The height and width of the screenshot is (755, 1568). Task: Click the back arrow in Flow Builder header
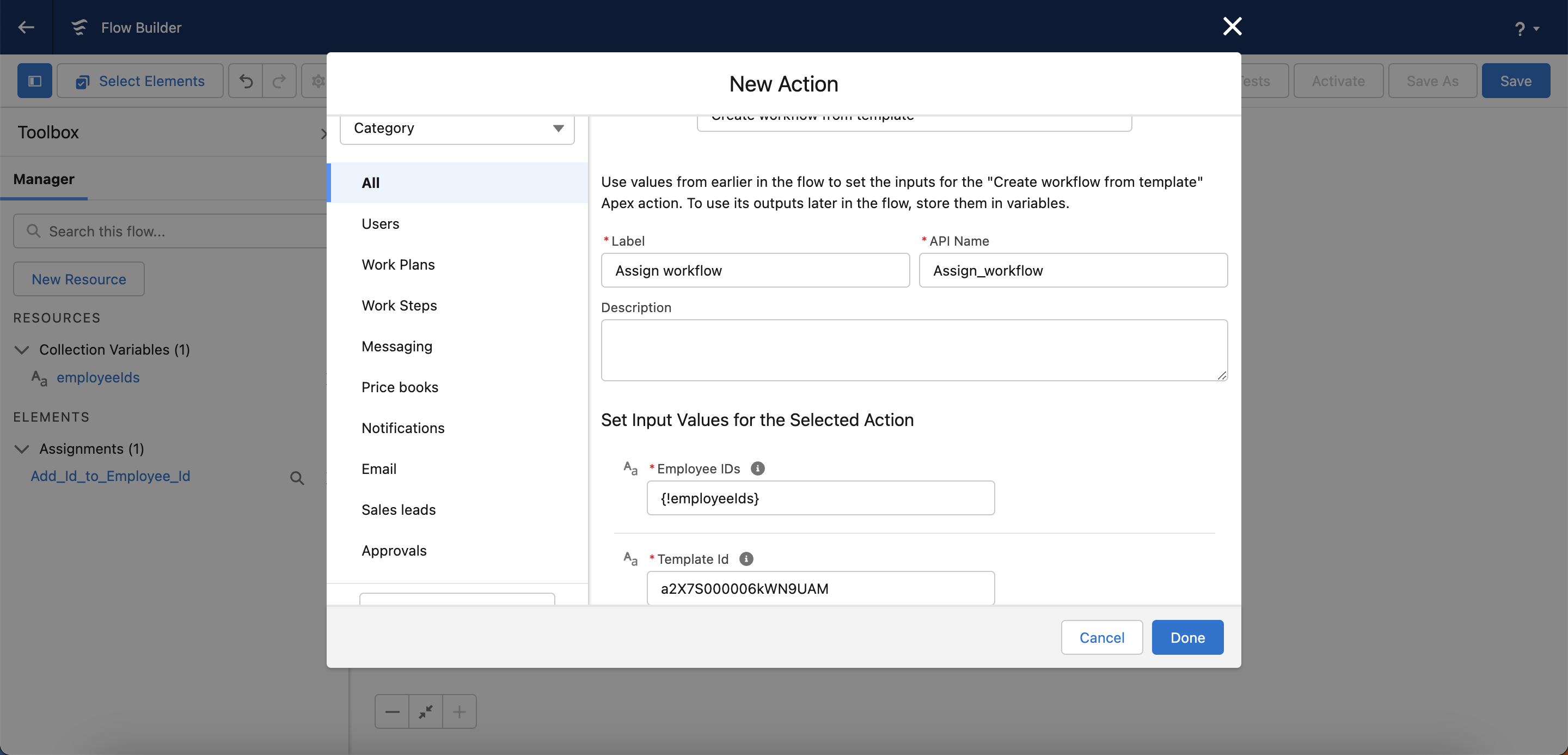point(26,27)
